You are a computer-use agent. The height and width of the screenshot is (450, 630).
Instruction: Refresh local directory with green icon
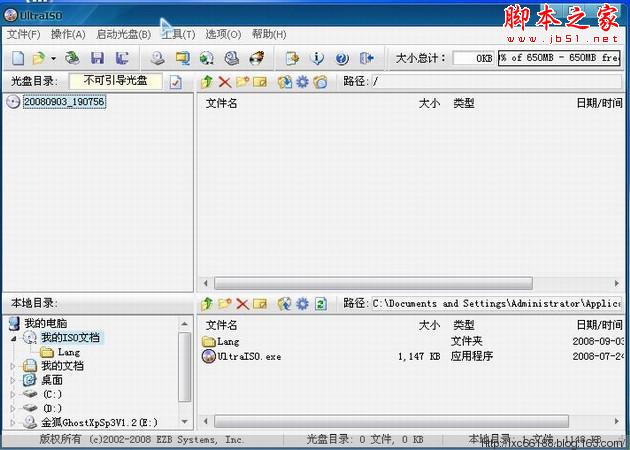320,304
